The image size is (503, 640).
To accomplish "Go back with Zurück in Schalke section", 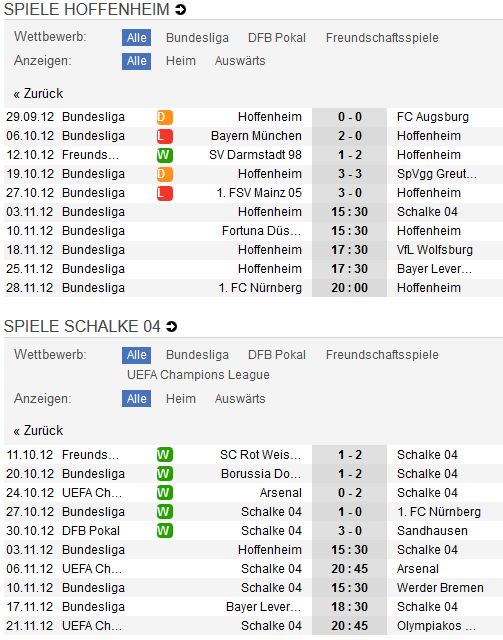I will 38,431.
